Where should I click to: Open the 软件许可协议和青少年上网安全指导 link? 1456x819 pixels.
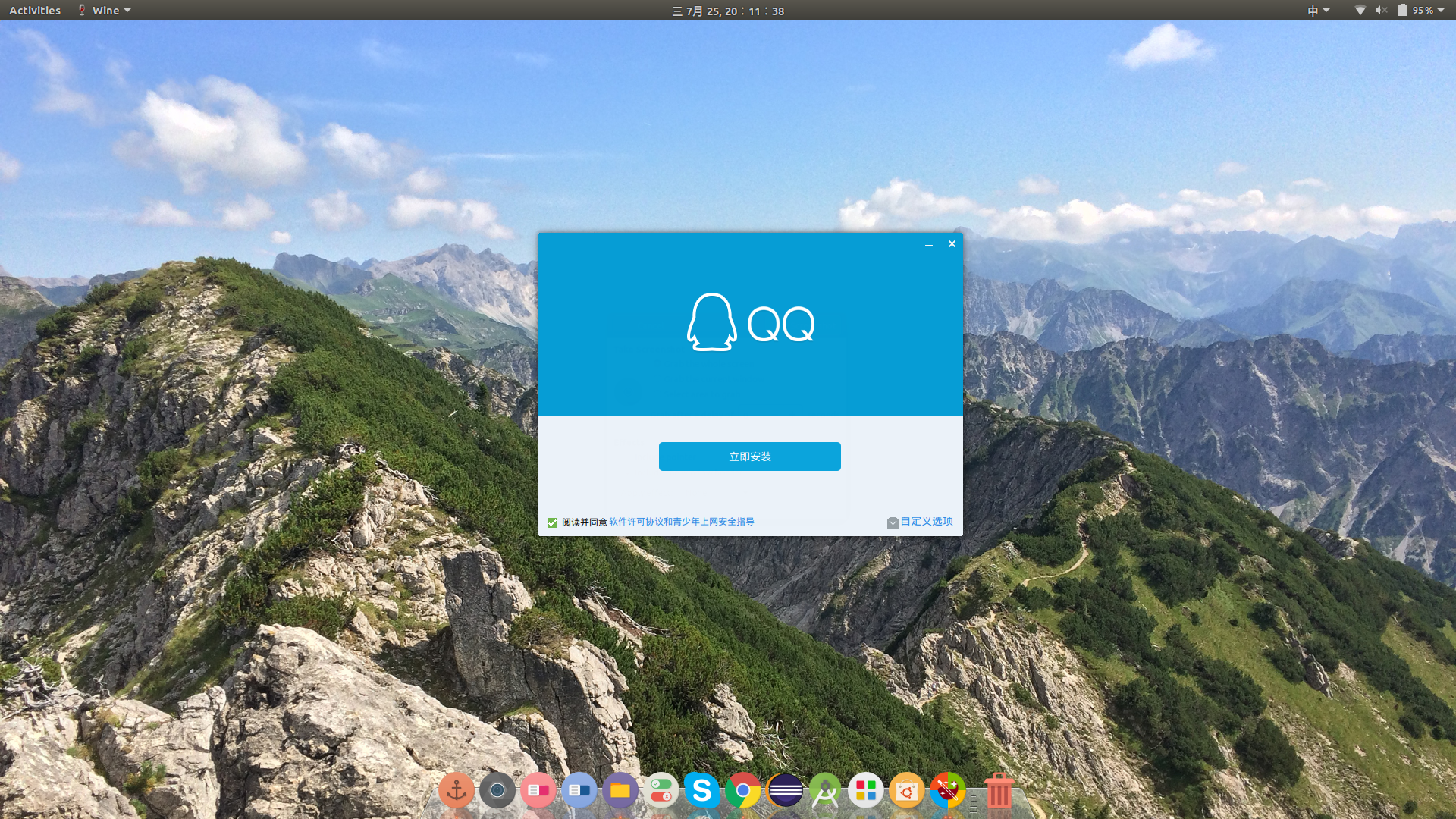681,522
